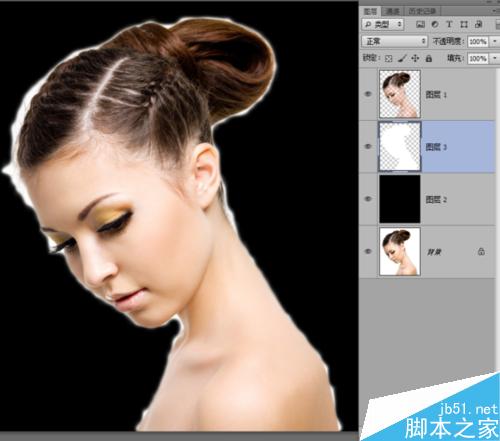The image size is (500, 441).
Task: Filter layers by pixel layer icon
Action: click(x=421, y=24)
